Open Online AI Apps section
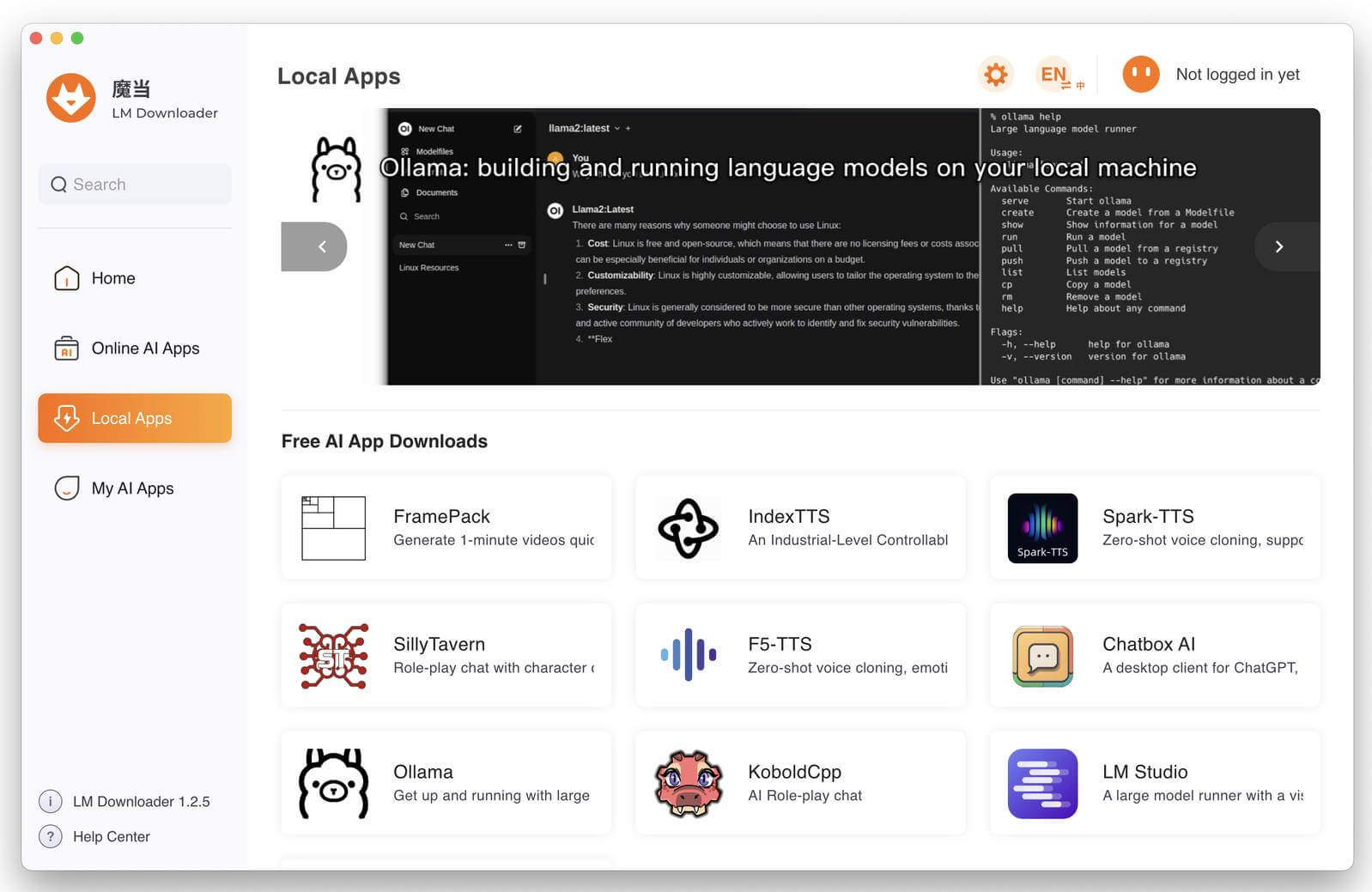This screenshot has height=892, width=1372. click(135, 348)
